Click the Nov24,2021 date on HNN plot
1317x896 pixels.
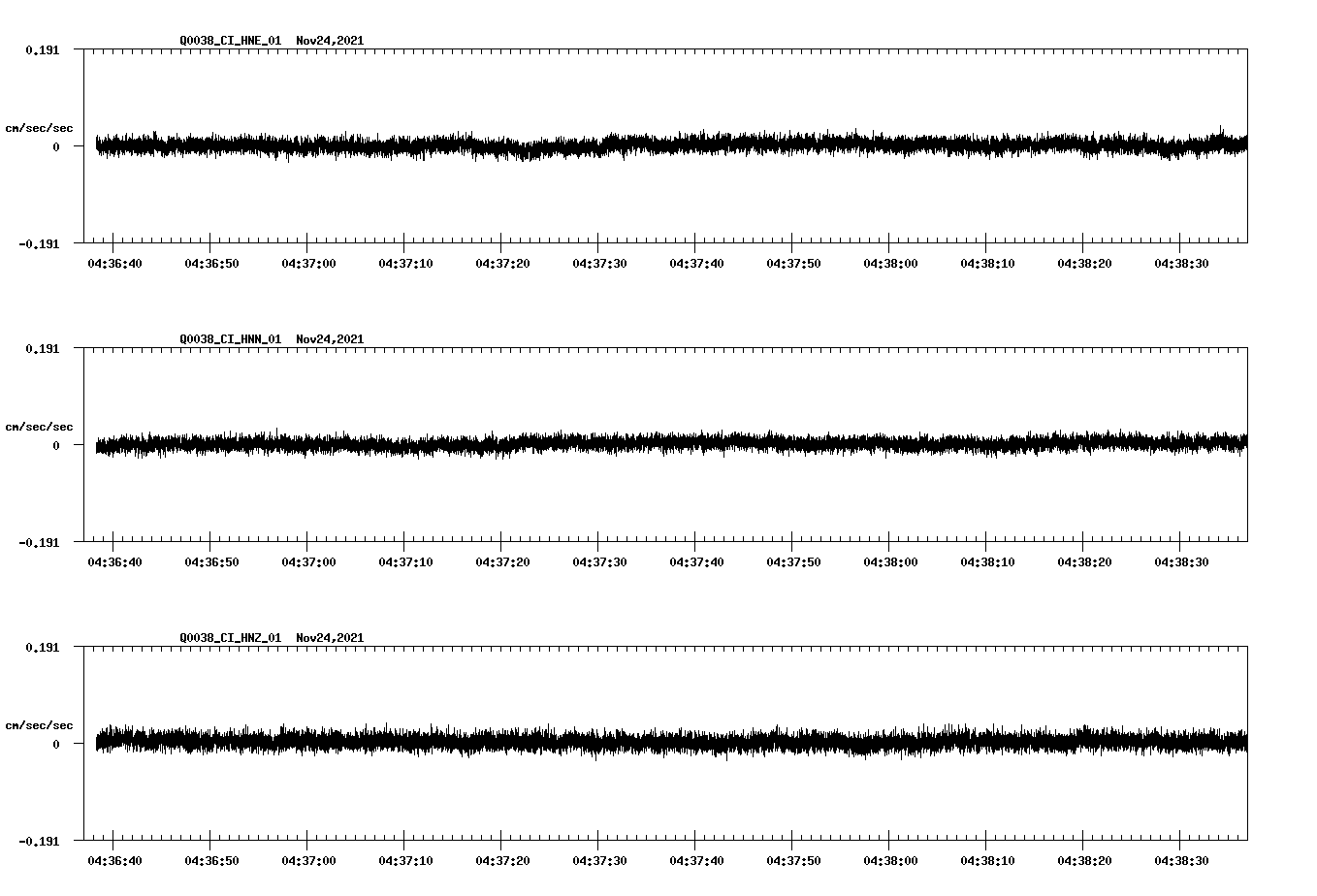(x=330, y=339)
